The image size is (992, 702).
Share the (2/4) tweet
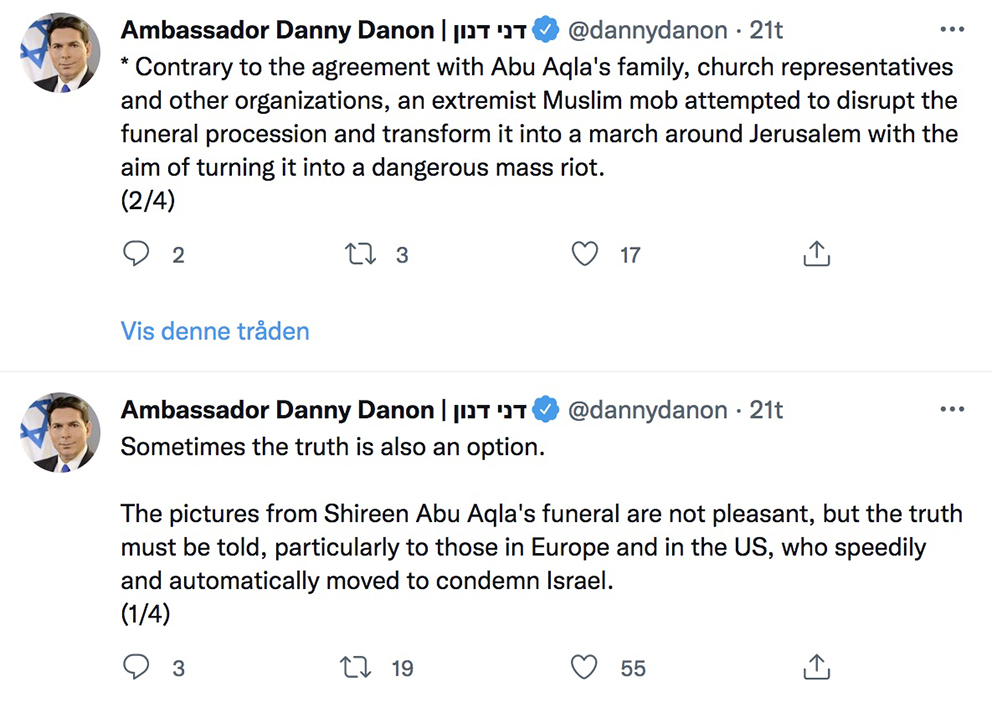point(817,255)
